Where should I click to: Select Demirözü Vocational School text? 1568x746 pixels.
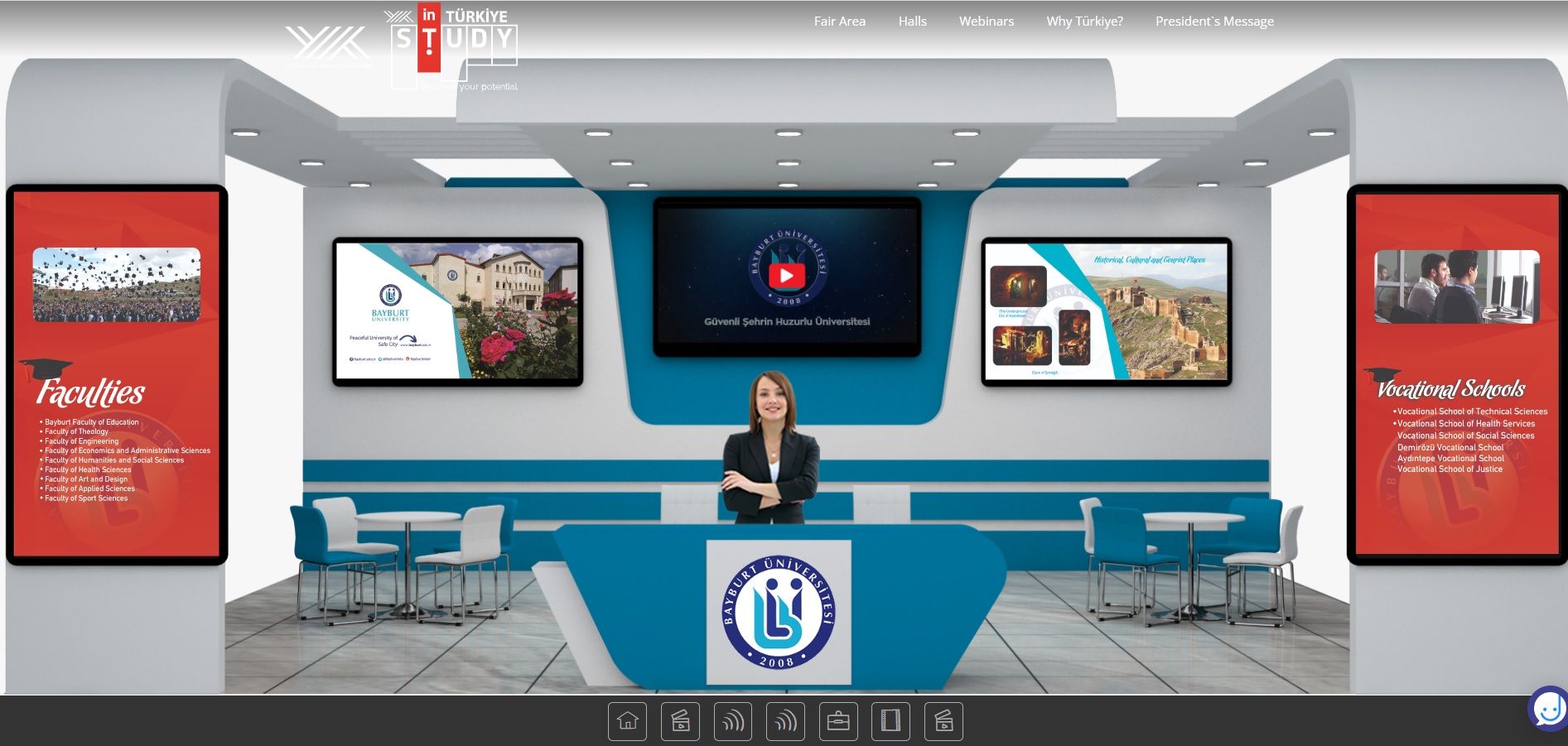(1450, 447)
